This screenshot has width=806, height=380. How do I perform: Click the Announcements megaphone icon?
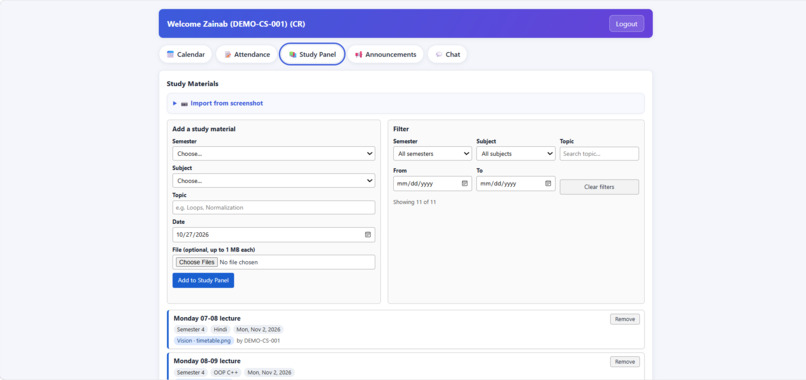358,55
